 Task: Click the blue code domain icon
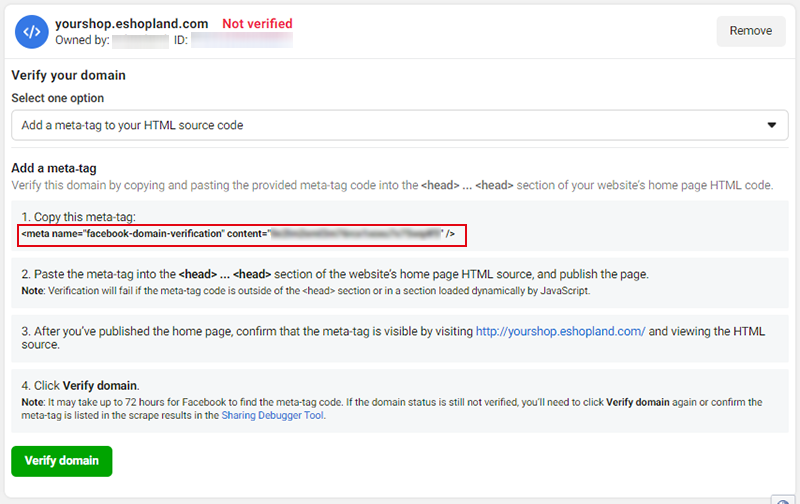pos(32,32)
